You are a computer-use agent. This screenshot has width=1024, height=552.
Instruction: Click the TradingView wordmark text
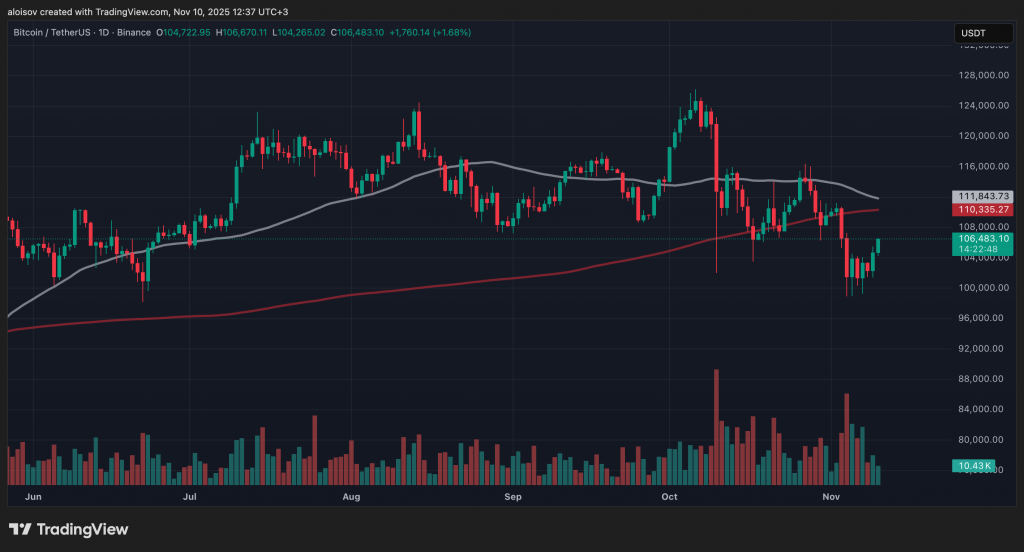point(82,529)
